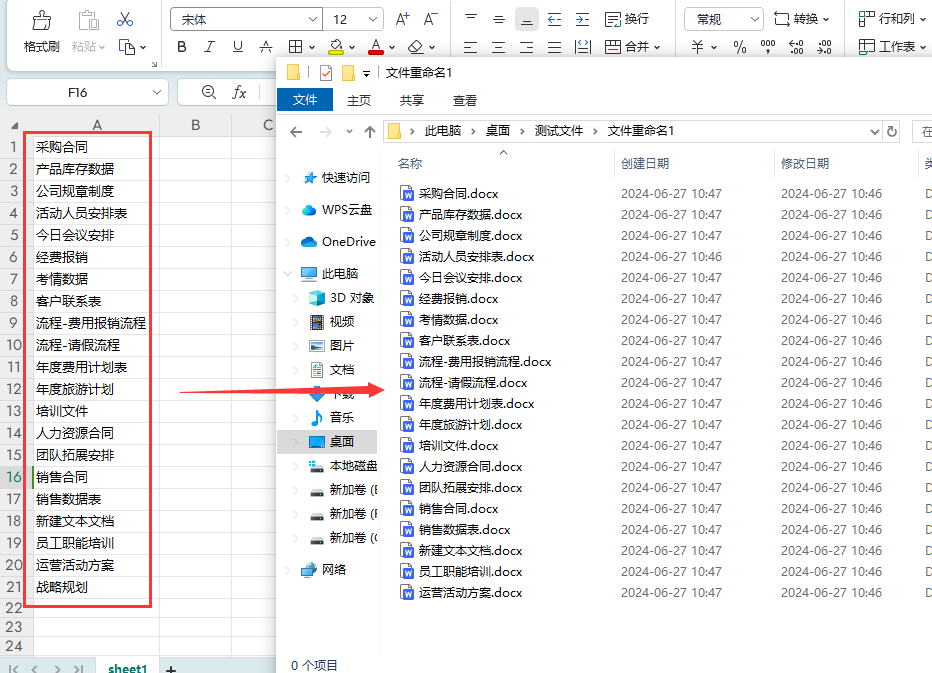Click the Center horizontally align icon
932x673 pixels.
coord(498,47)
